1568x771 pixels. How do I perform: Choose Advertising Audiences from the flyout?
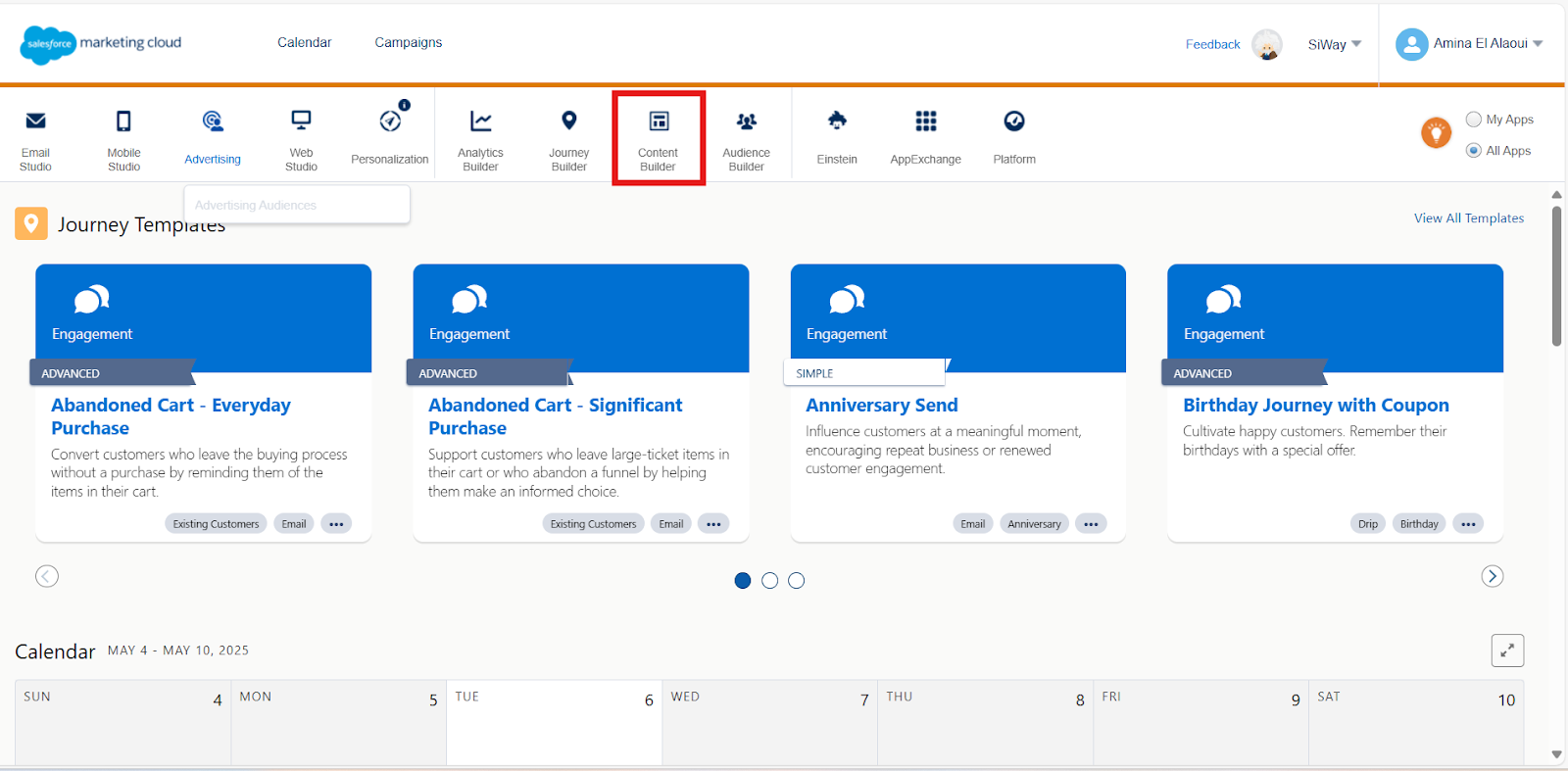pos(297,205)
